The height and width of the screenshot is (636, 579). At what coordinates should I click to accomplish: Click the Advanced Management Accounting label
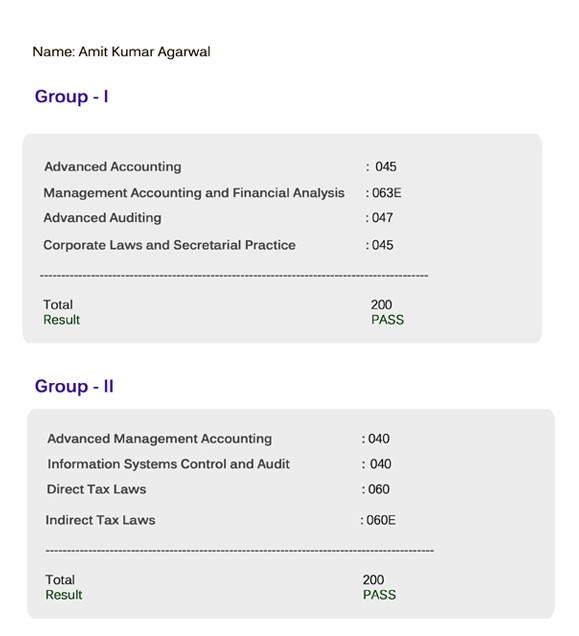coord(159,439)
